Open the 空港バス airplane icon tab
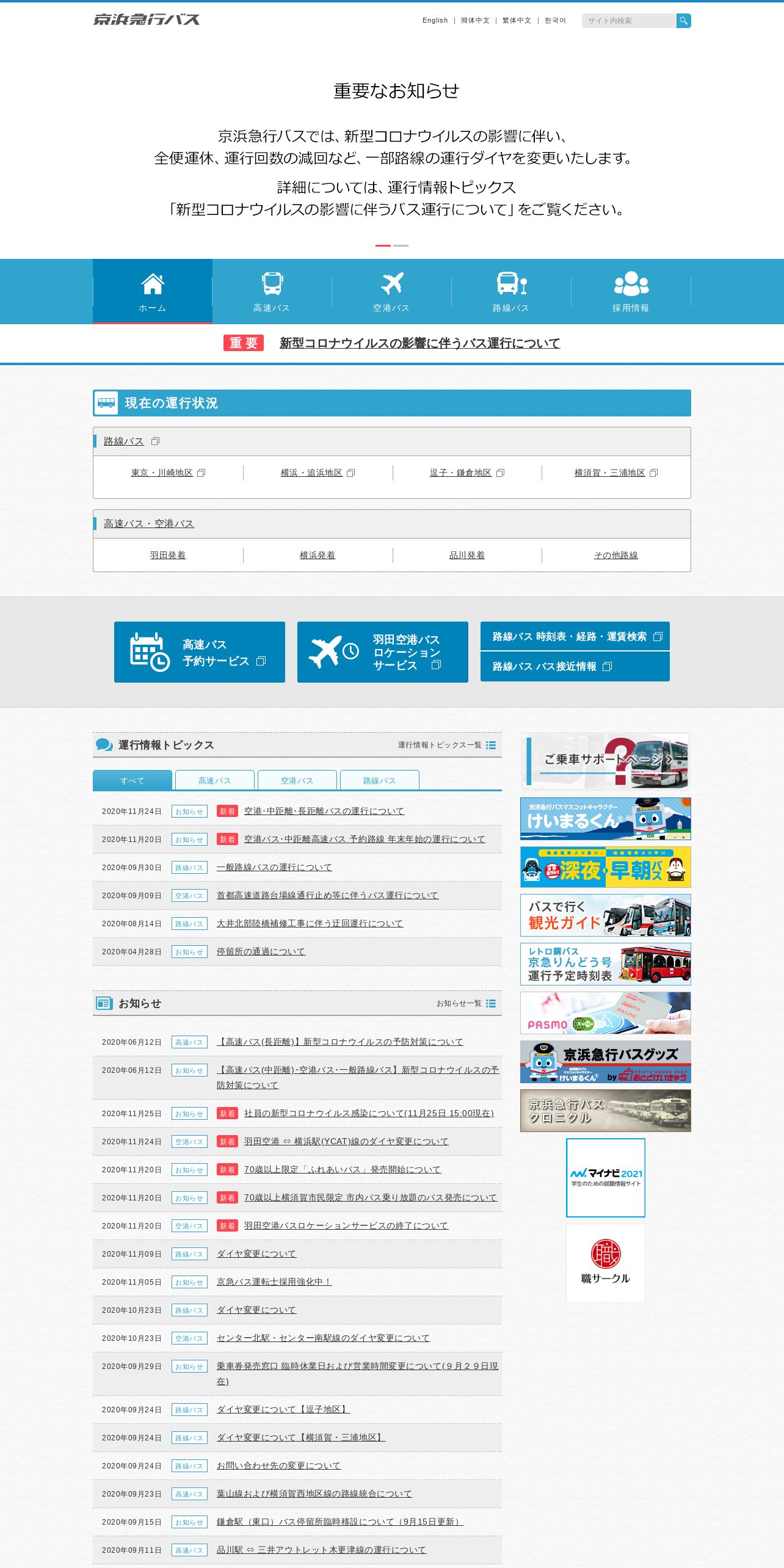Viewport: 784px width, 1568px height. [x=392, y=283]
